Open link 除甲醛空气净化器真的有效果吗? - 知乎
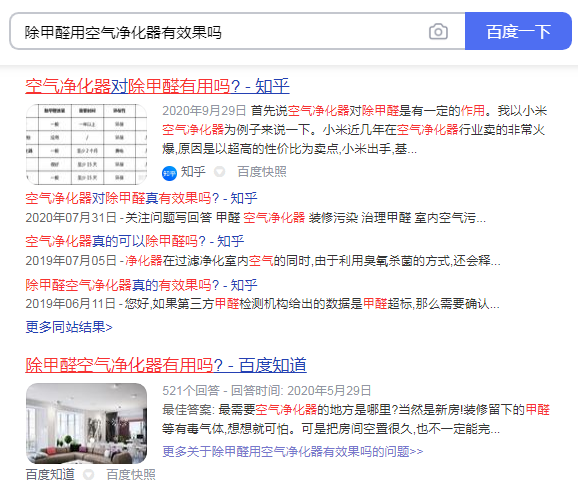This screenshot has width=578, height=491. coord(141,285)
